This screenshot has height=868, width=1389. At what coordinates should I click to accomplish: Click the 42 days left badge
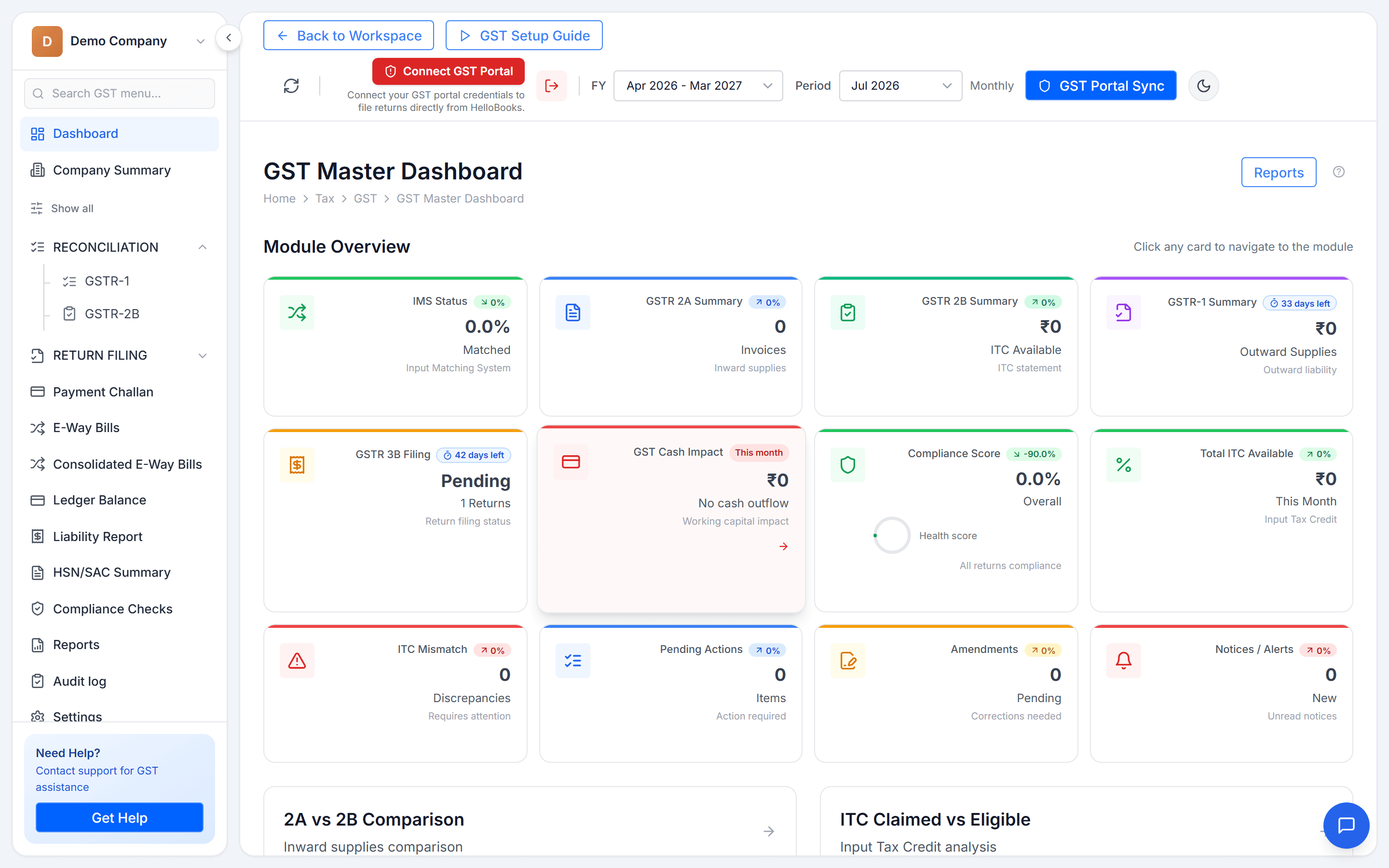[x=474, y=455]
